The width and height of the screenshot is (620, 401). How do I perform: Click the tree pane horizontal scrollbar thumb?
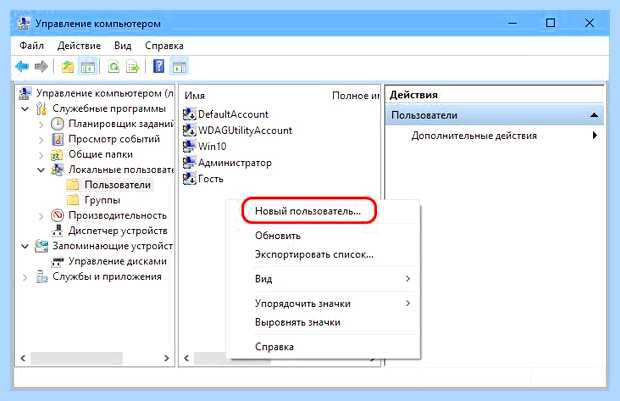tap(77, 358)
